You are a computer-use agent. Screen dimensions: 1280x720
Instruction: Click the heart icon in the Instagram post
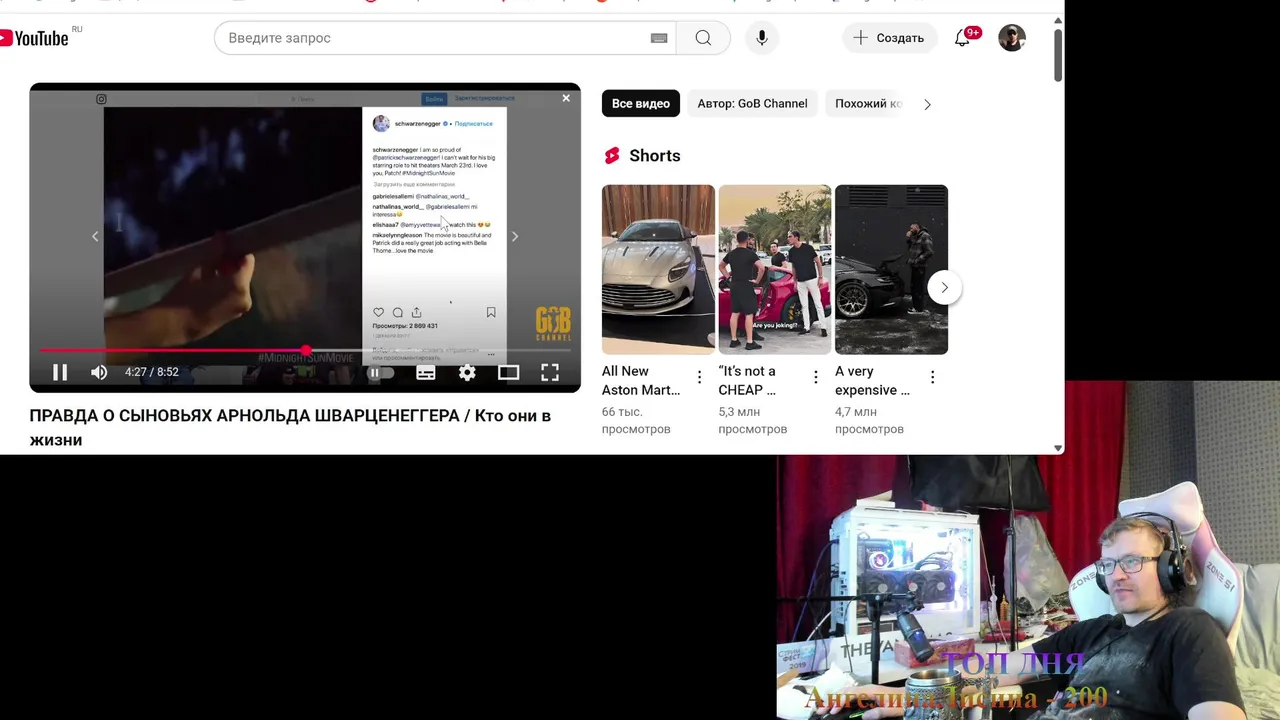pos(378,313)
